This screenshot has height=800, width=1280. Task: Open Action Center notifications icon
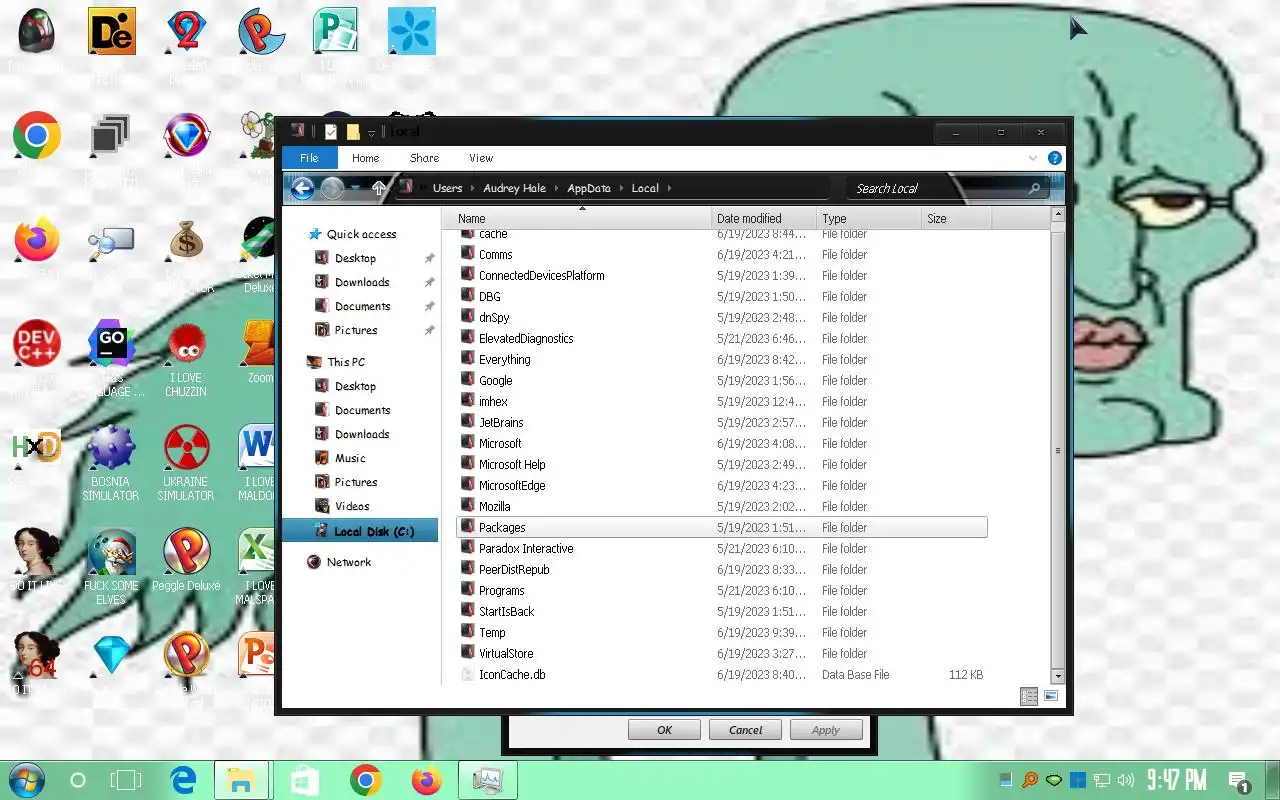(x=1238, y=781)
